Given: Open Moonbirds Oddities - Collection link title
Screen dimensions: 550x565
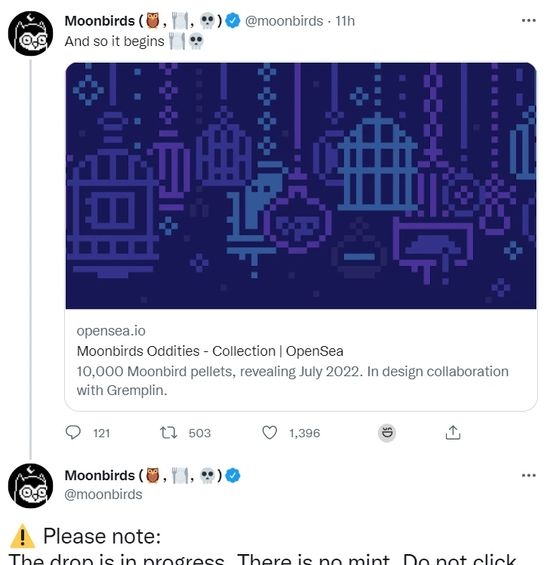Looking at the screenshot, I should click(210, 351).
